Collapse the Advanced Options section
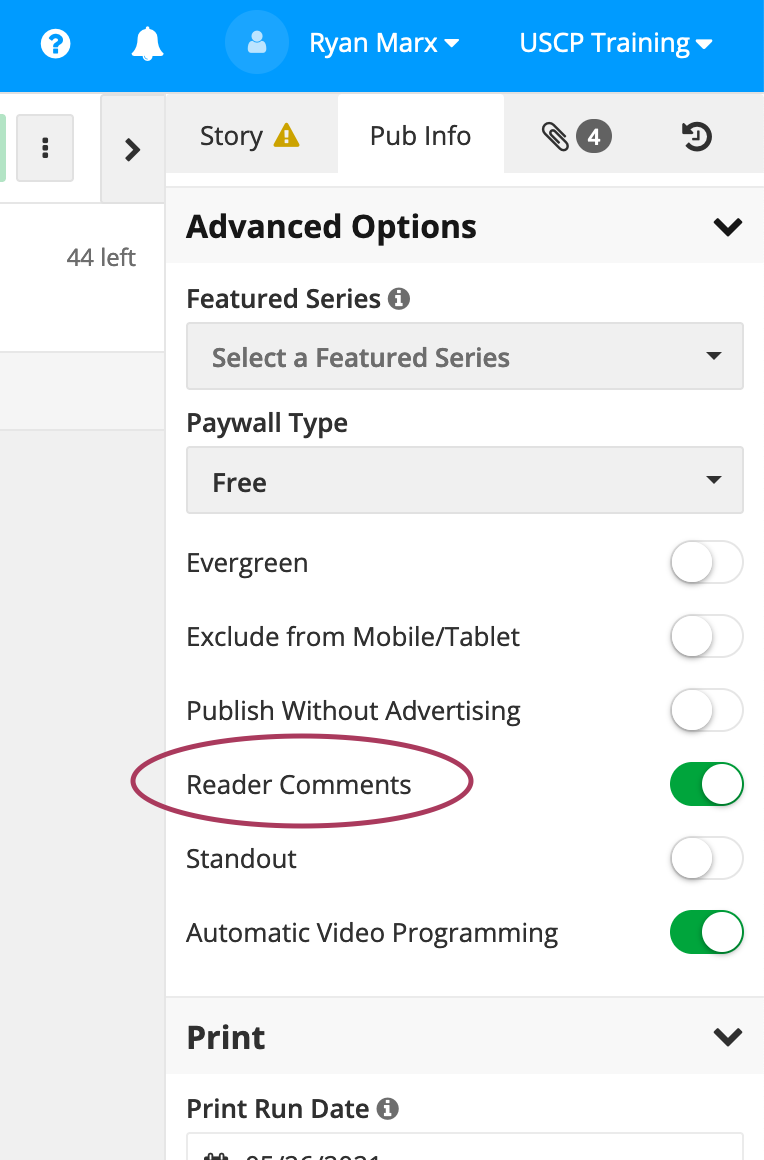The width and height of the screenshot is (764, 1160). pos(728,226)
